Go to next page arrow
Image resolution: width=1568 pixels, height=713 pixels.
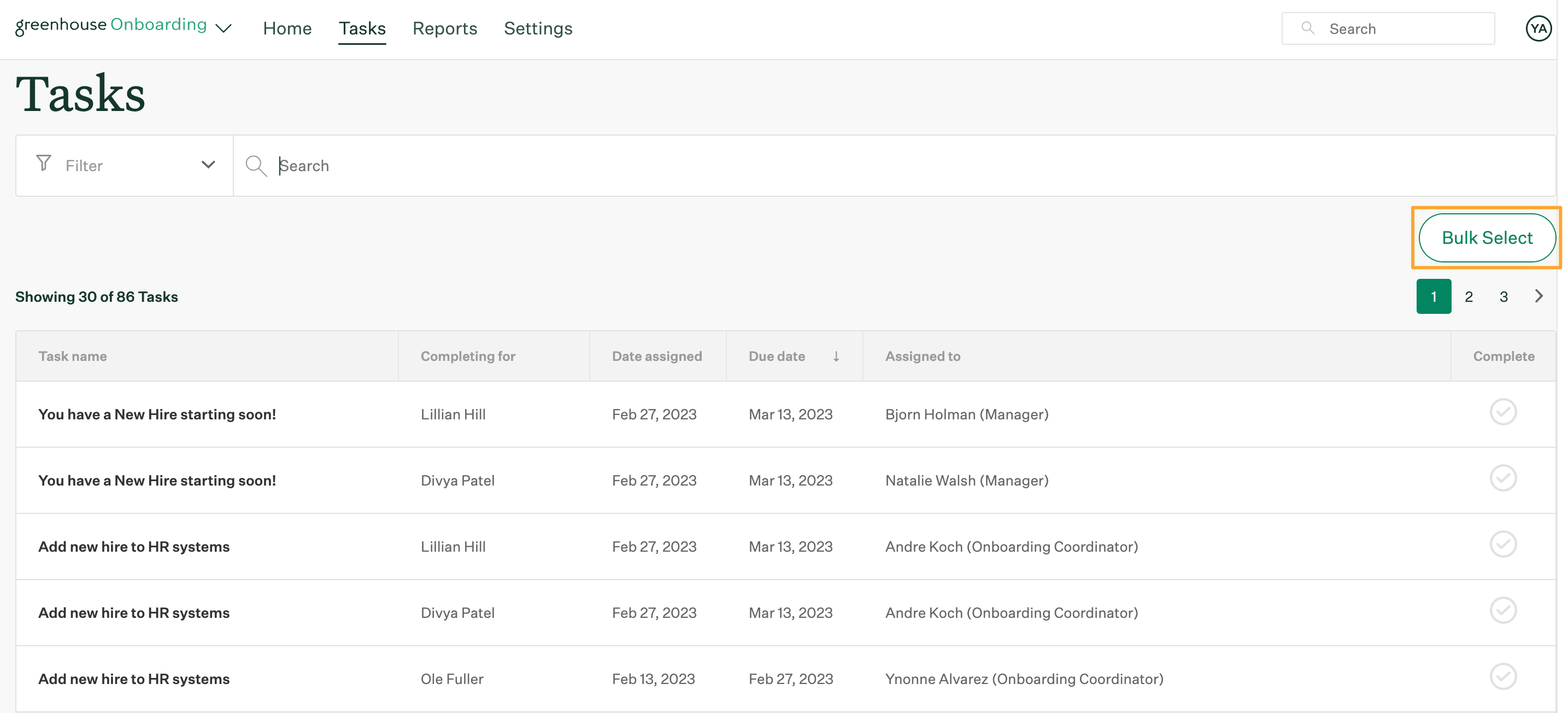(1538, 296)
